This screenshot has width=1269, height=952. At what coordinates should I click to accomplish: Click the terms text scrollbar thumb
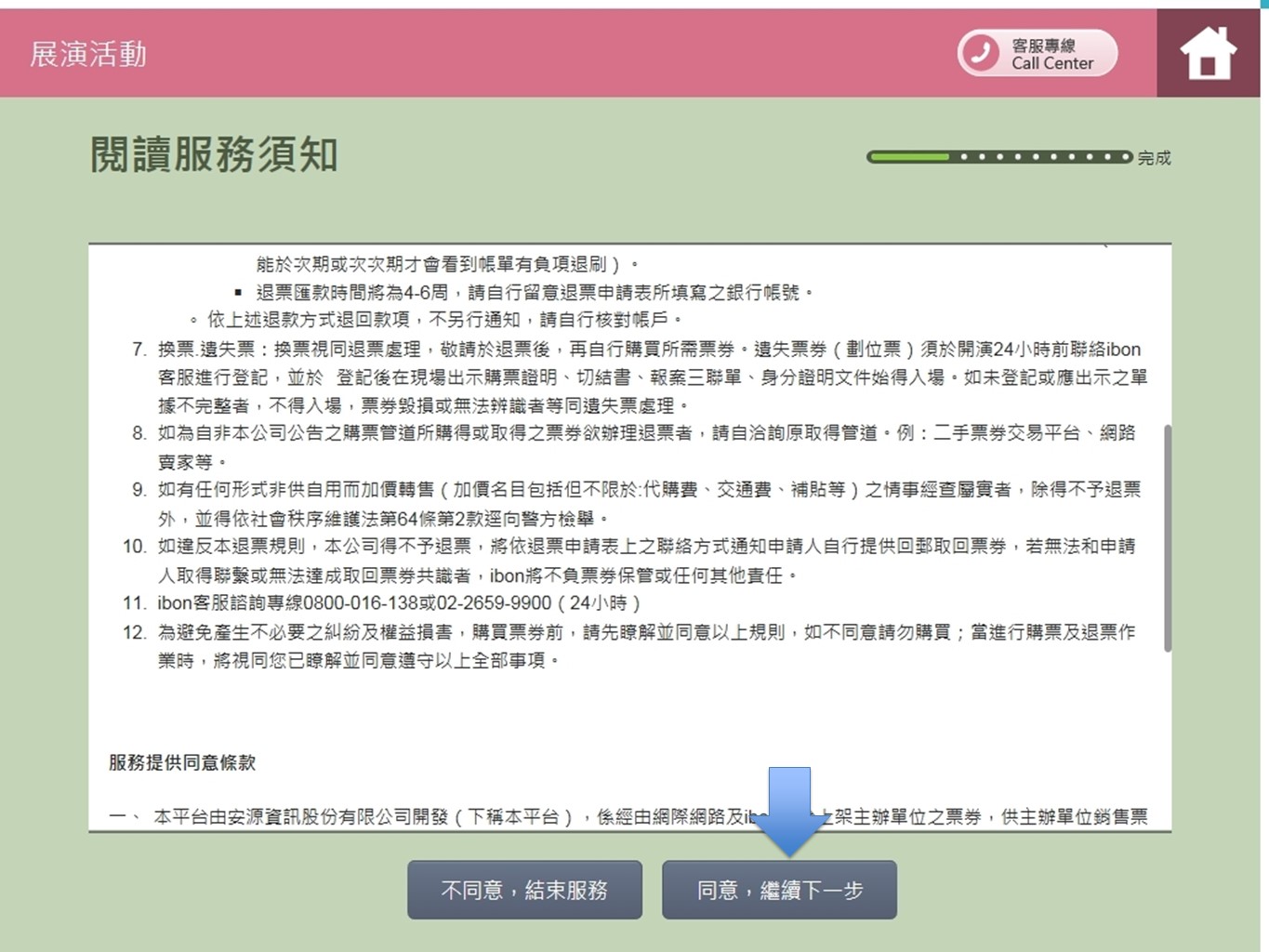point(1167,537)
